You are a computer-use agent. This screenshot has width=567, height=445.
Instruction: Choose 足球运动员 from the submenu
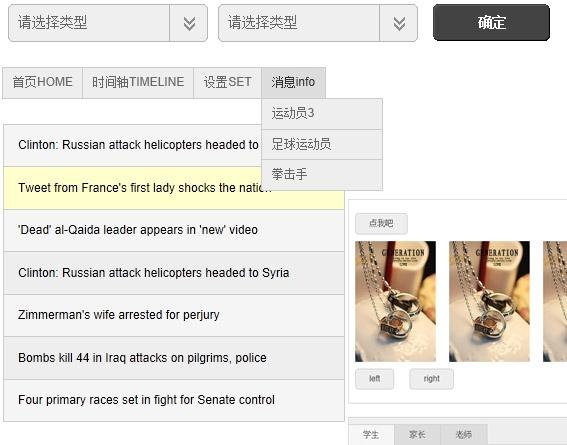(x=322, y=145)
